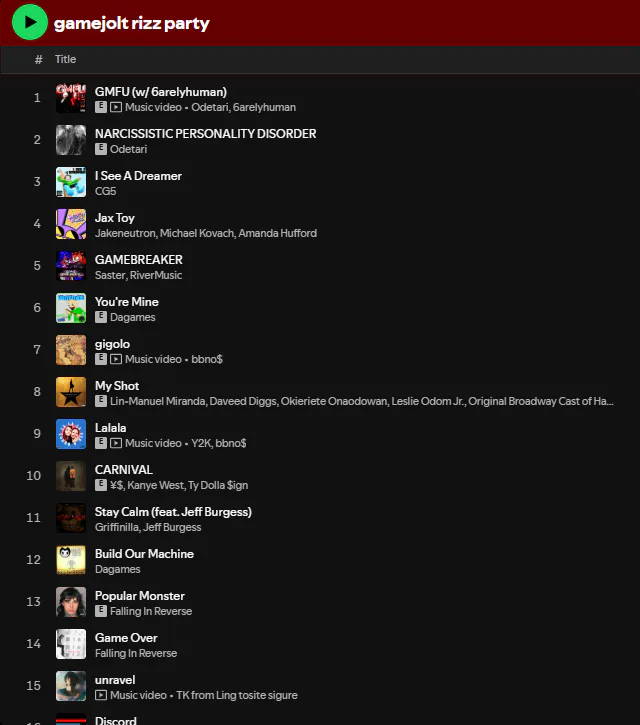Viewport: 640px width, 725px height.
Task: Open the Popular Monster song title
Action: (140, 596)
